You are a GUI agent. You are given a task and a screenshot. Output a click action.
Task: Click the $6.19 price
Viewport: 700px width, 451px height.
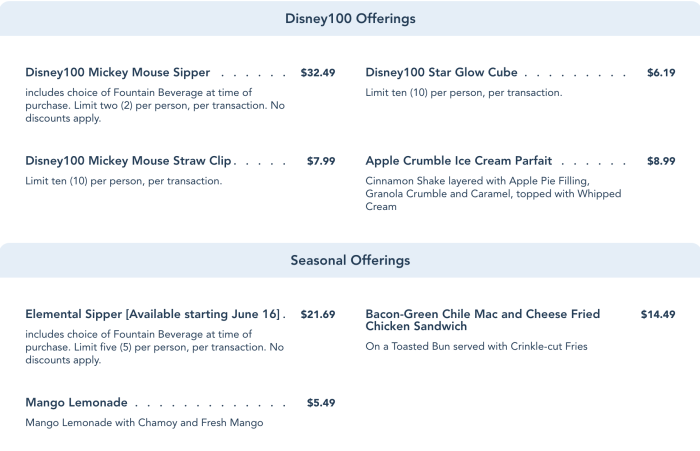click(x=661, y=73)
